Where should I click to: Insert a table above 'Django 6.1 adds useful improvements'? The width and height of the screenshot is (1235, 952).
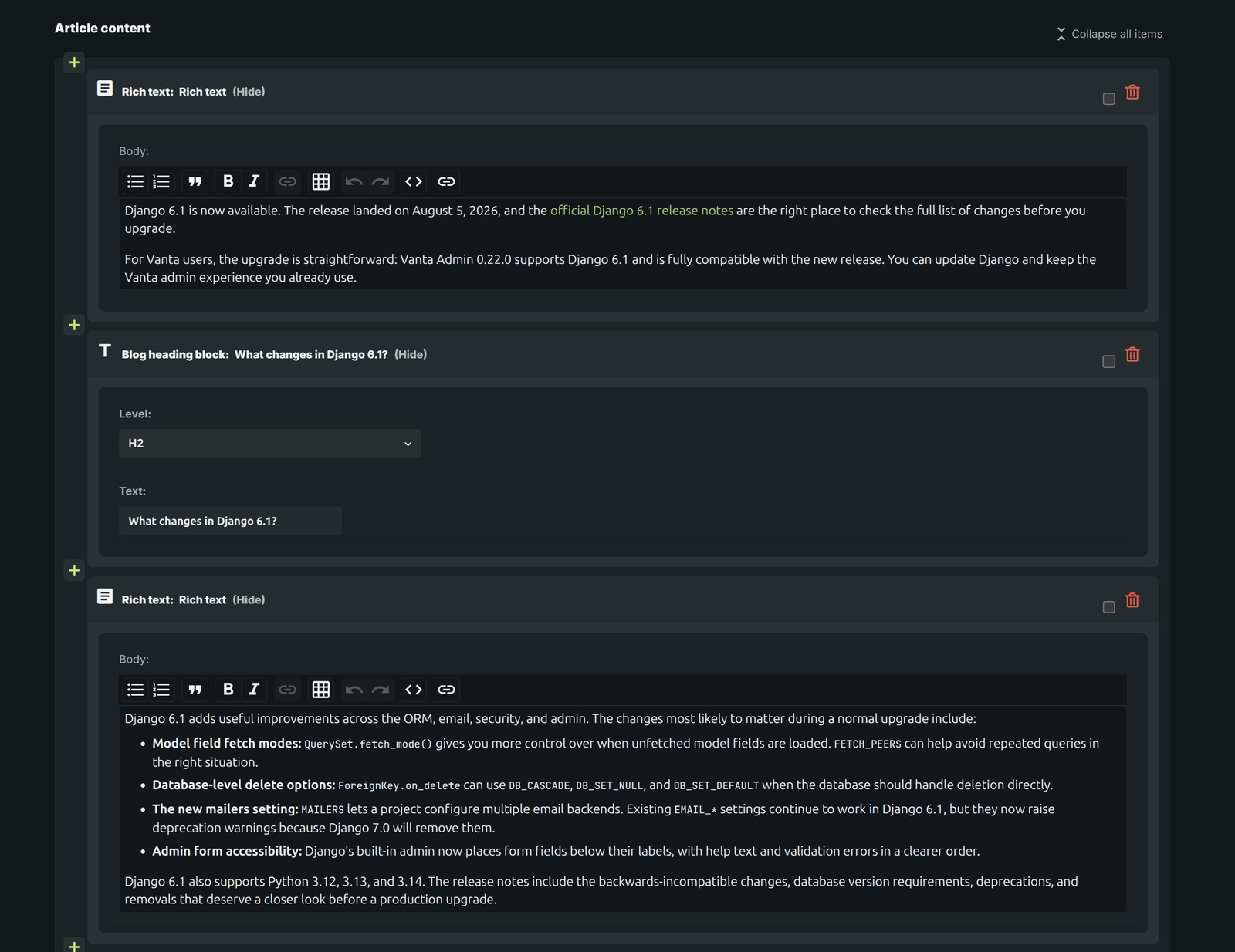[320, 690]
